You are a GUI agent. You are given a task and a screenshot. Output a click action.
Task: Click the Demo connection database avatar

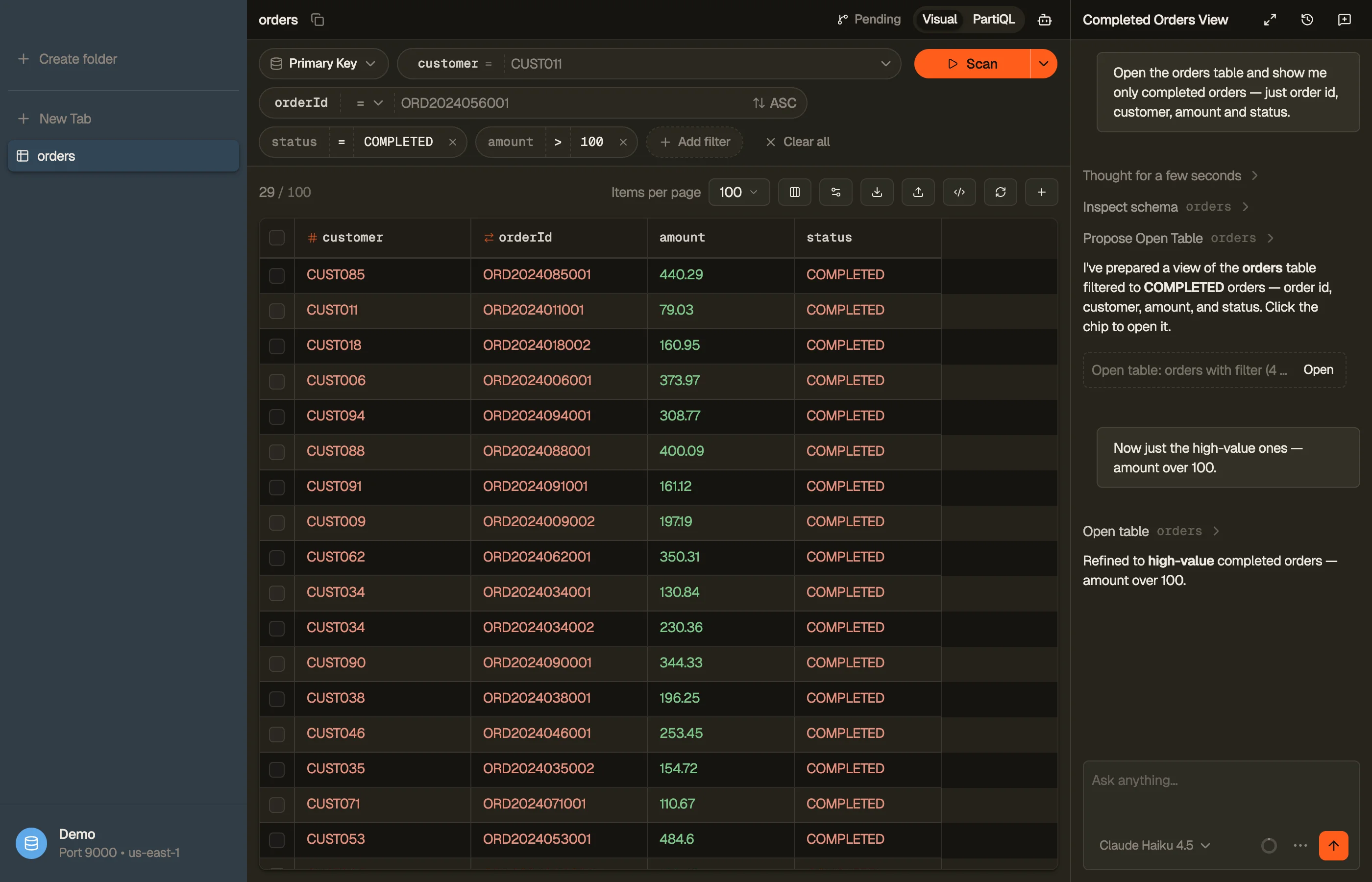pos(31,843)
